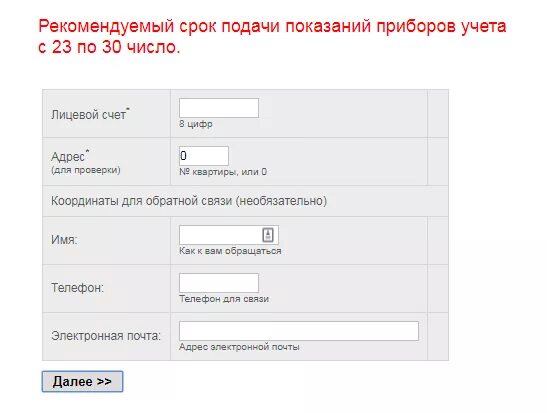547x413 pixels.
Task: Click the Адрес label text
Action: pos(70,156)
